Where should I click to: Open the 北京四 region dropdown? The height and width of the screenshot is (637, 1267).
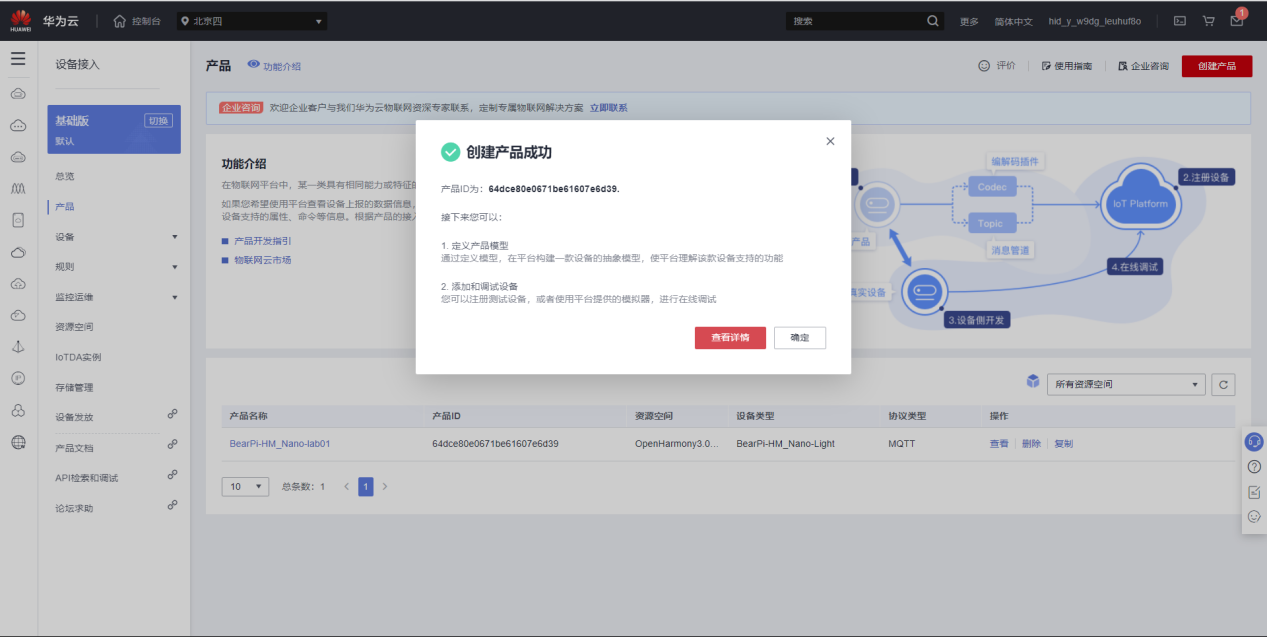(x=252, y=21)
